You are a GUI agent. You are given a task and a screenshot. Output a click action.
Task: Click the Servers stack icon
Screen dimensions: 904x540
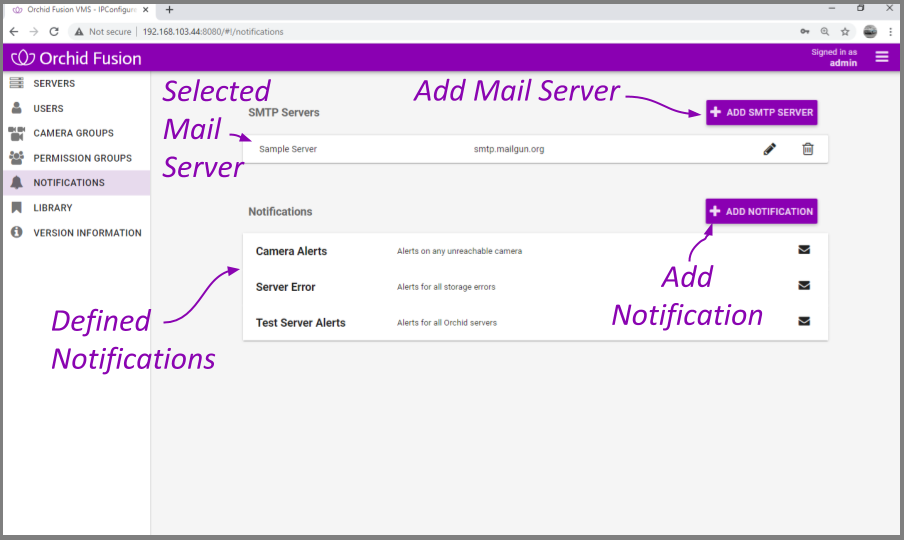coord(17,83)
